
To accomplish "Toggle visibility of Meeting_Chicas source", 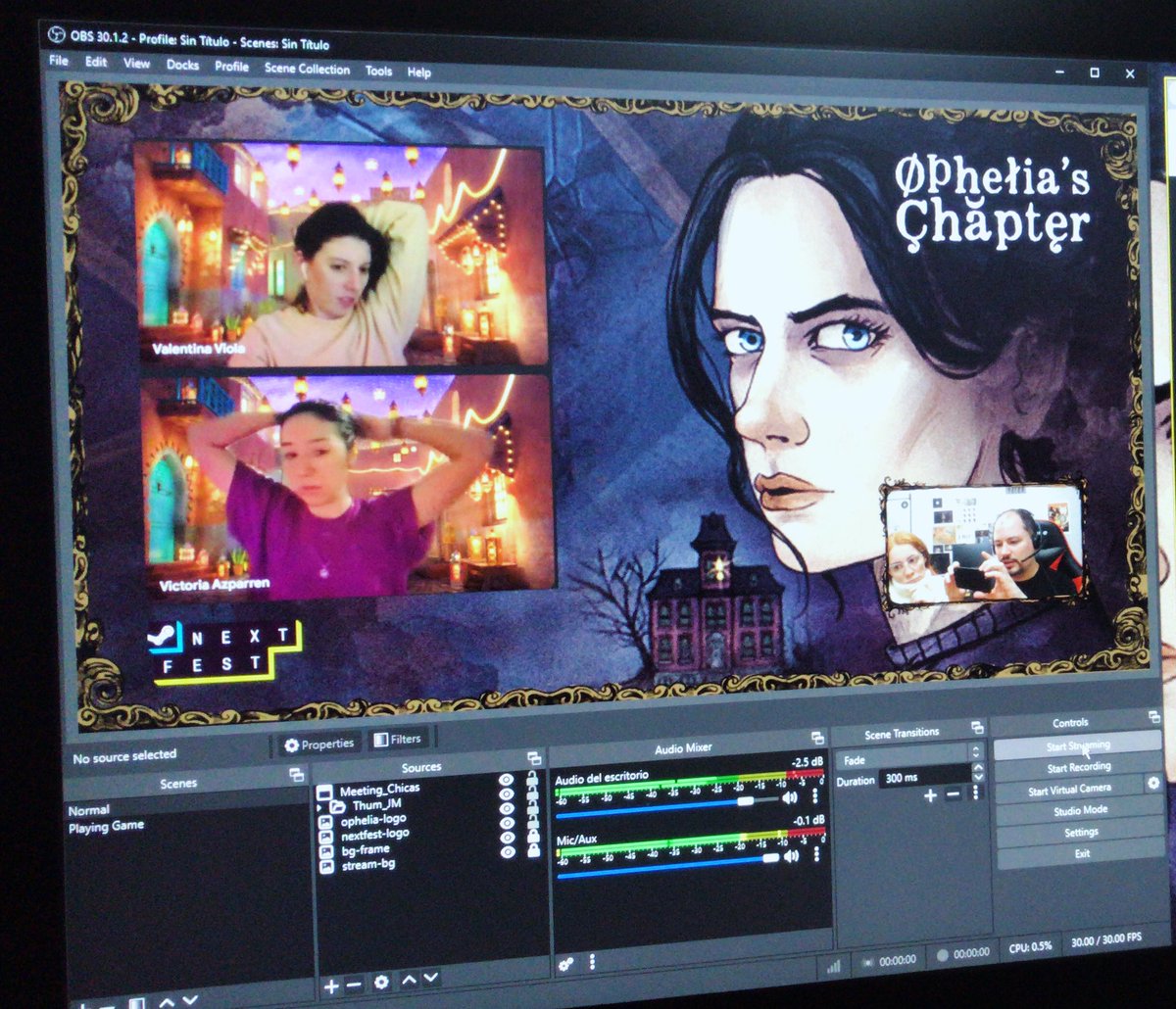I will 507,781.
